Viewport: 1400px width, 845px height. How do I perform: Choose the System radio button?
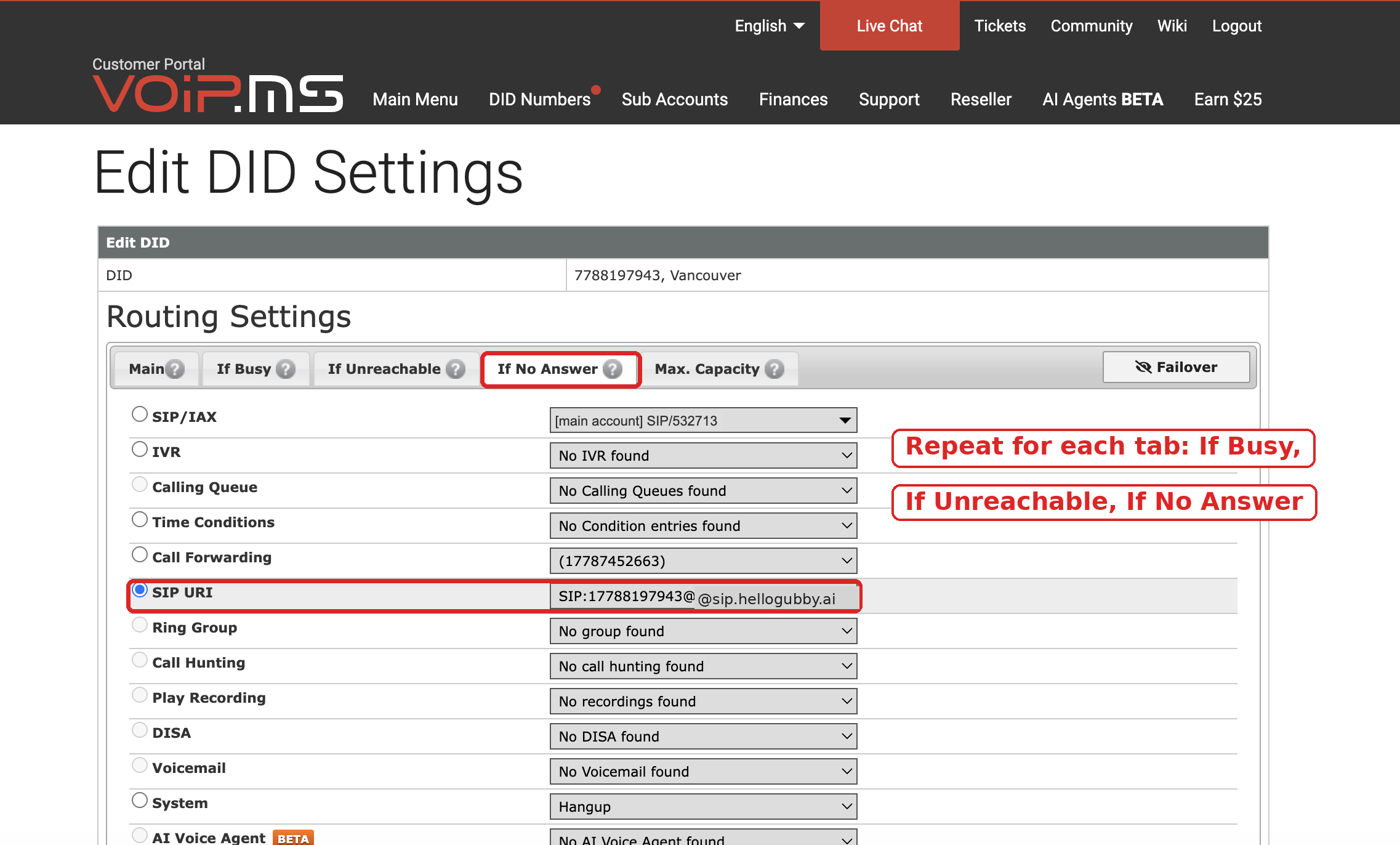140,800
